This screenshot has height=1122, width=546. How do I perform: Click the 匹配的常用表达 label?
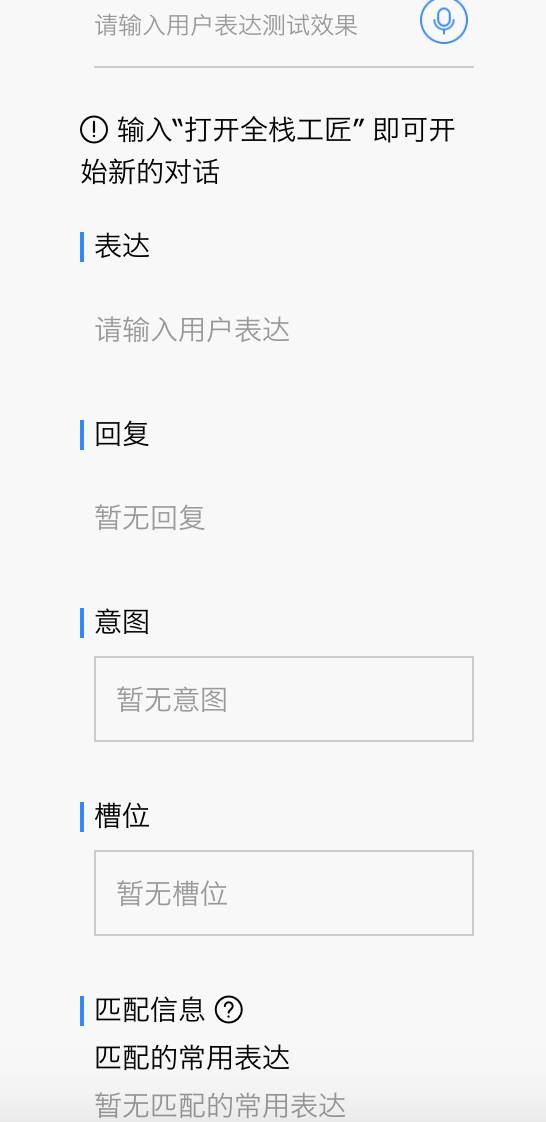192,1058
